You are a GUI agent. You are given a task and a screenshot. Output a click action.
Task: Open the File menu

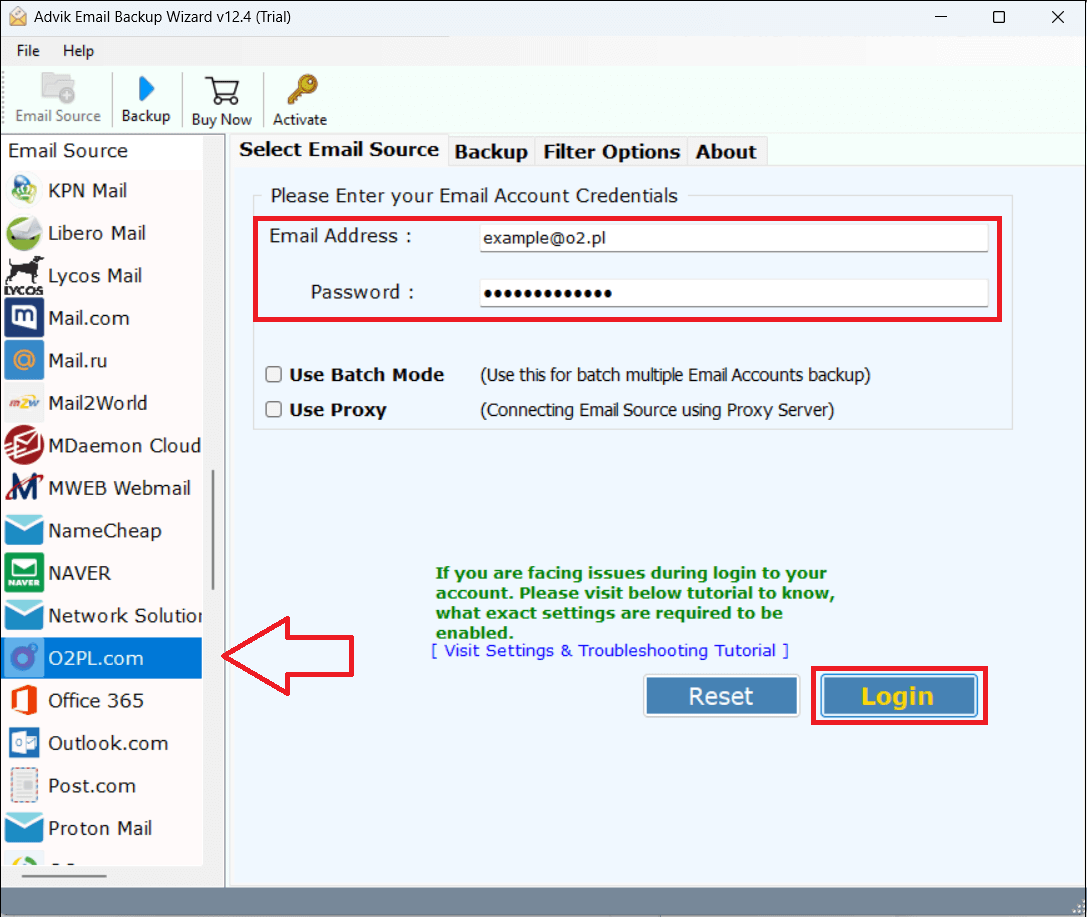pyautogui.click(x=28, y=51)
